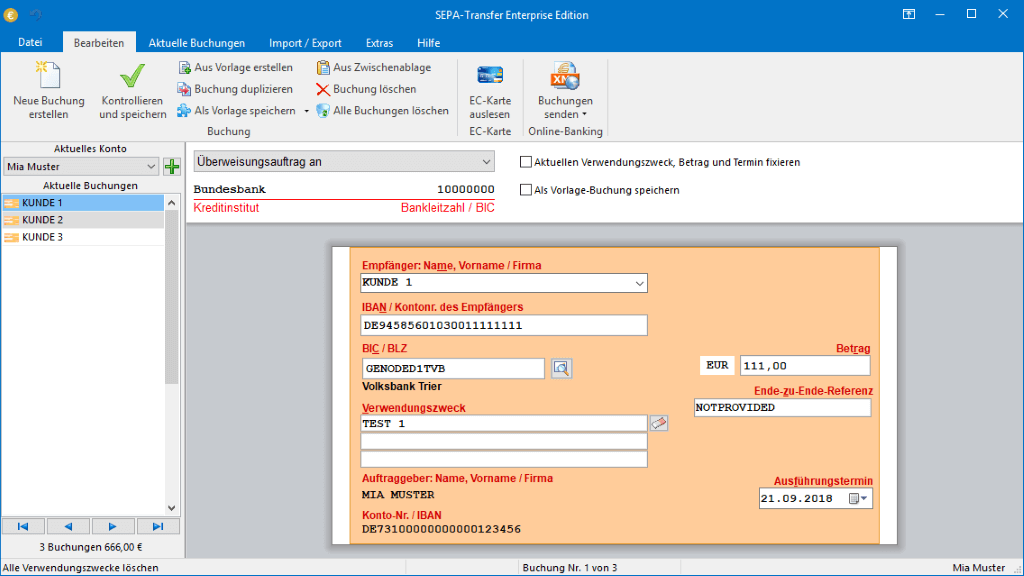Check Als Vorlage-Buchung speichern
This screenshot has width=1024, height=576.
(526, 190)
